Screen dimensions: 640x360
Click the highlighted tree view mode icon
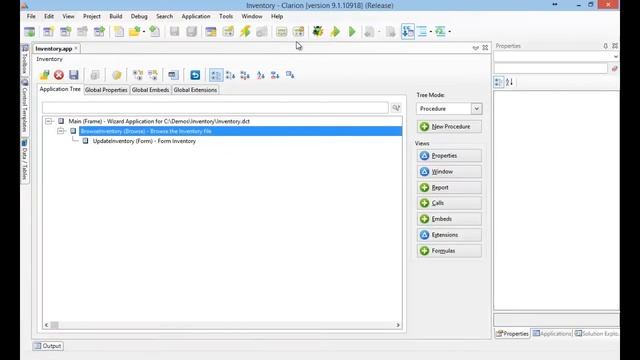pos(216,75)
